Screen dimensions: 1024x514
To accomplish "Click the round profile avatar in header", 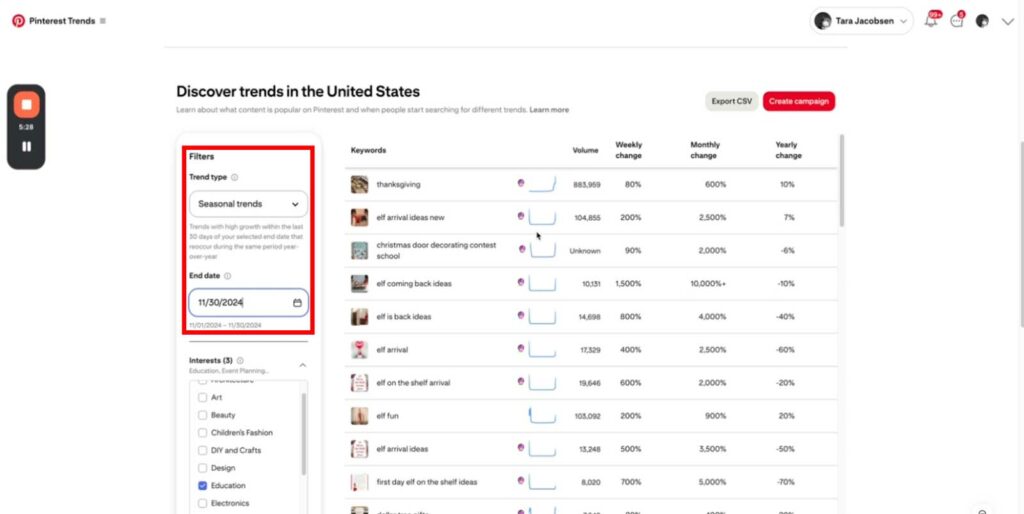I will pyautogui.click(x=982, y=21).
